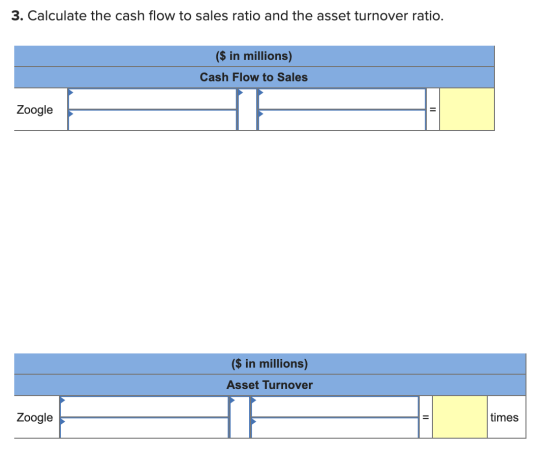Click the question 3 instruction text
Screen dimensions: 560x456
point(228,16)
